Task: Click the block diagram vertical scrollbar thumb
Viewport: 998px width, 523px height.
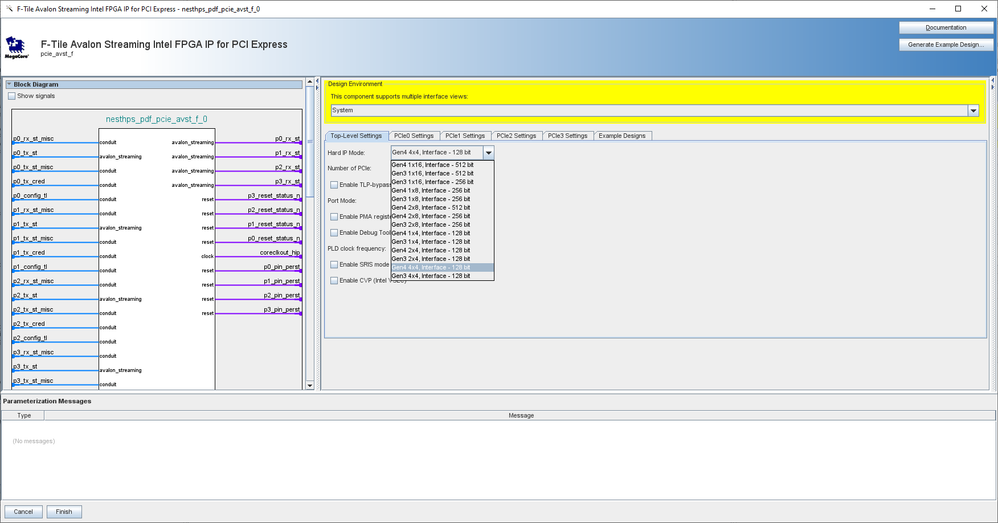Action: [310, 142]
